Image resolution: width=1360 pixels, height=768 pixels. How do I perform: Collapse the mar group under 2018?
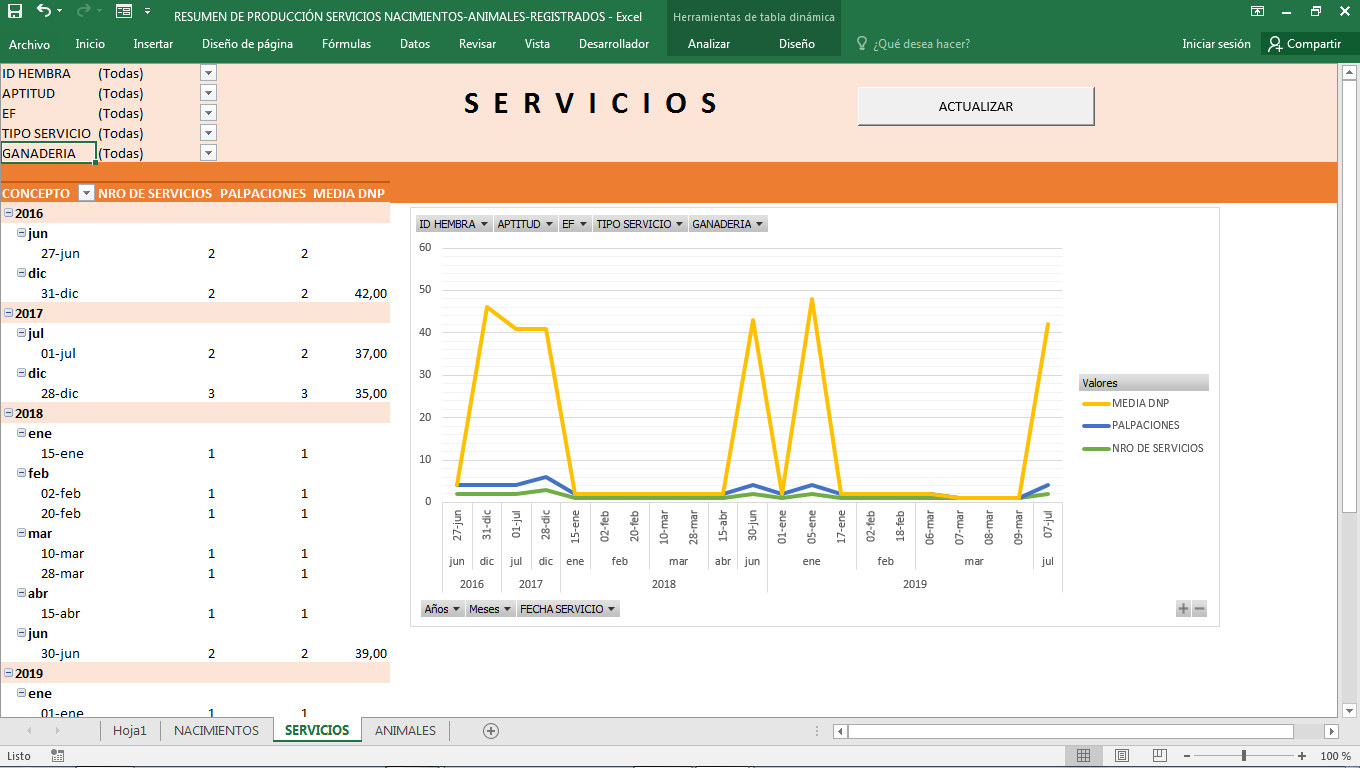22,533
